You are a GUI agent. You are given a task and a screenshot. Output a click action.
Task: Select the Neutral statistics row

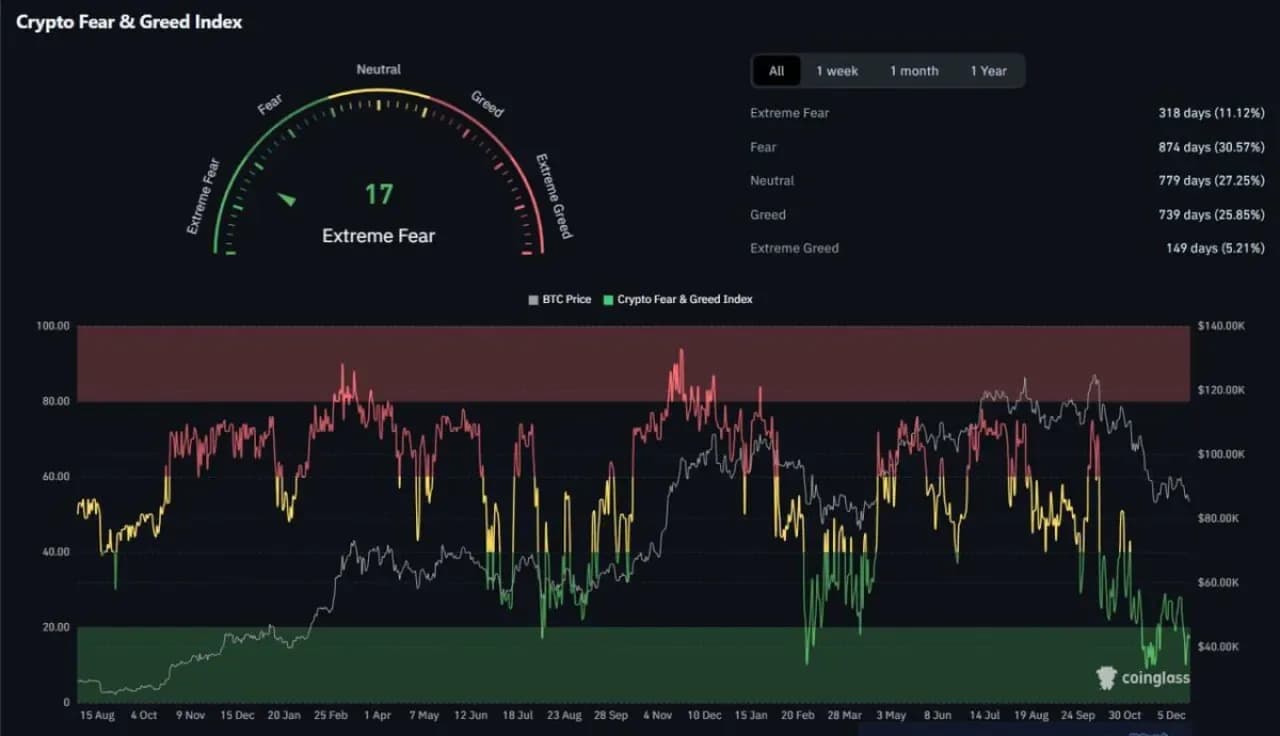point(1007,181)
